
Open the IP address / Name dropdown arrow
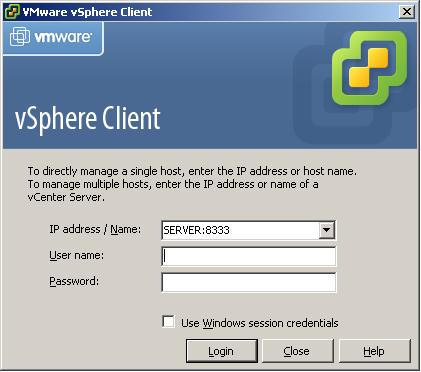[x=326, y=230]
